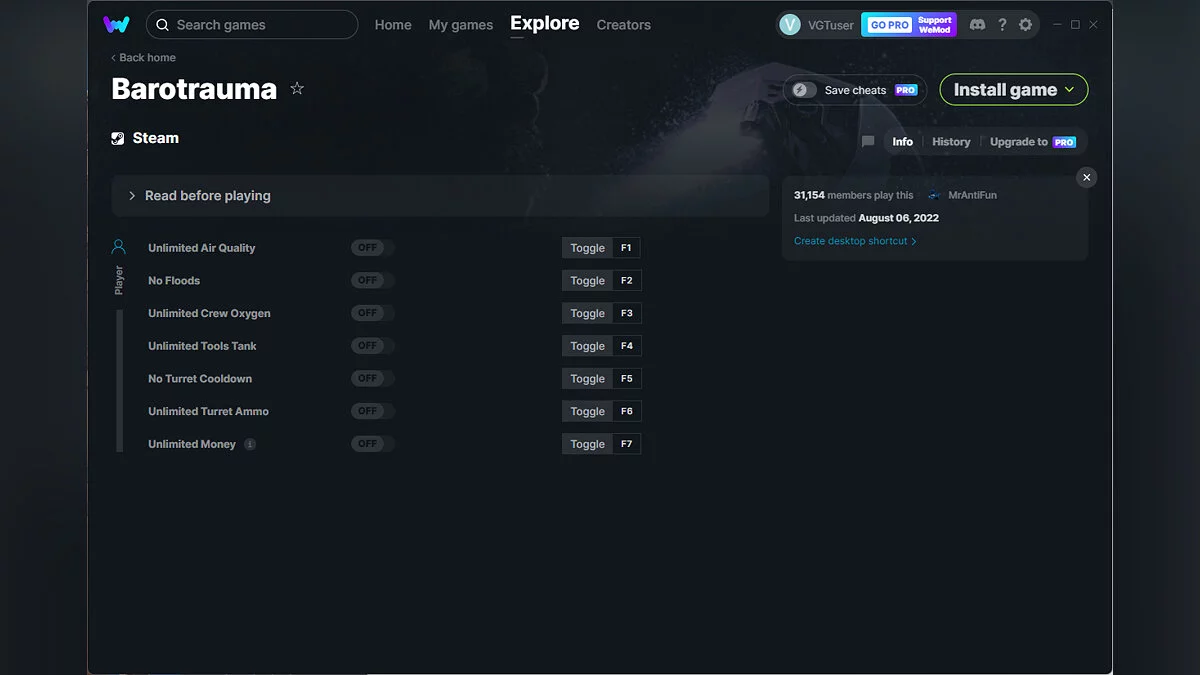Click the Unlimited Money info icon
Viewport: 1200px width, 675px height.
250,444
